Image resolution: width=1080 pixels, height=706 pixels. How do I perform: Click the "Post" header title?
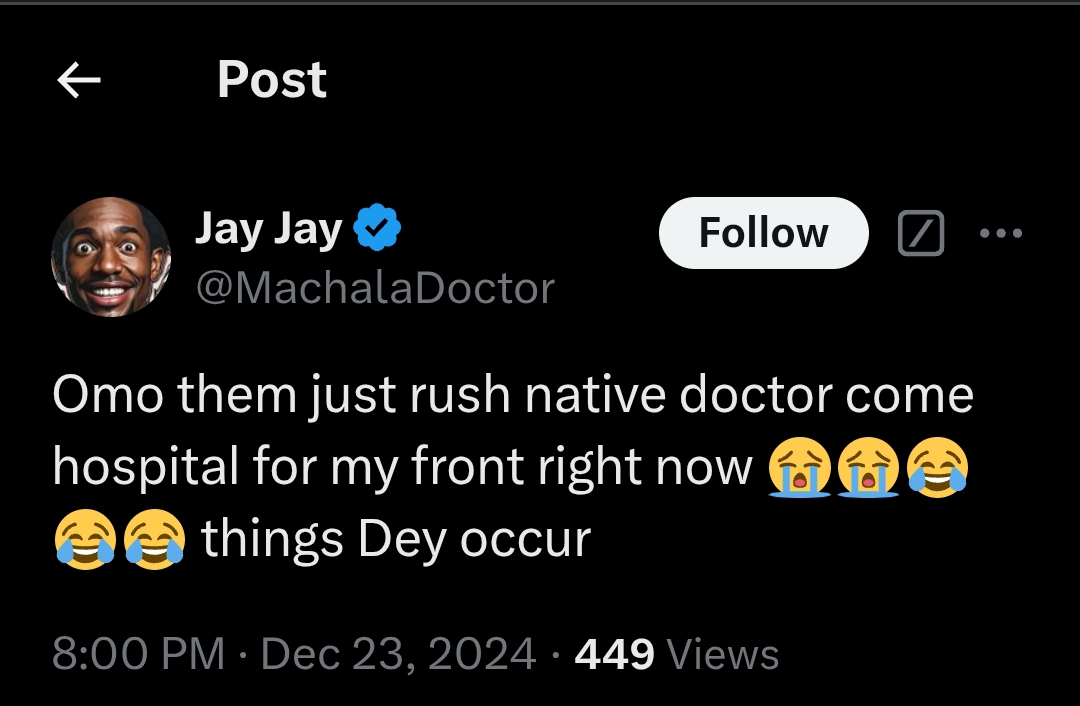pyautogui.click(x=271, y=80)
